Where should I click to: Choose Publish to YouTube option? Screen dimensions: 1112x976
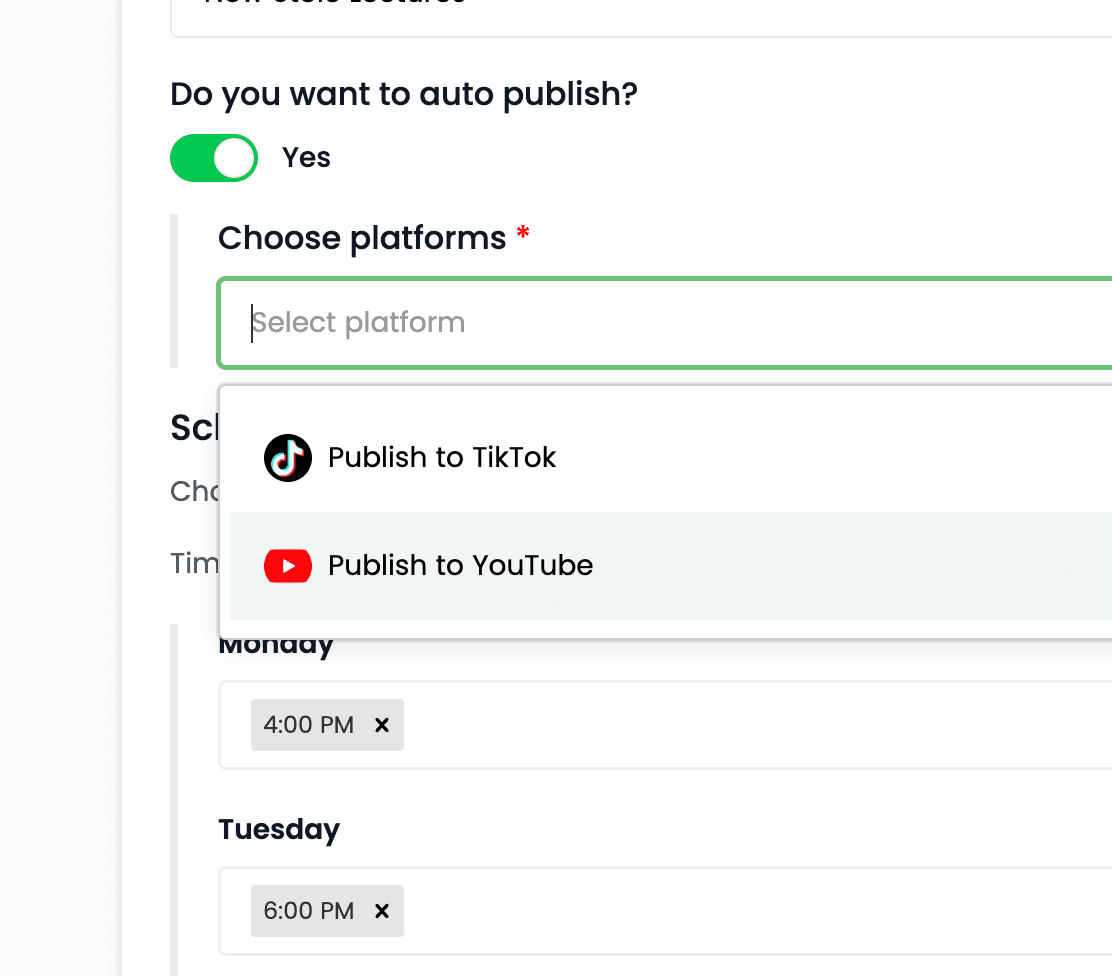[x=670, y=565]
